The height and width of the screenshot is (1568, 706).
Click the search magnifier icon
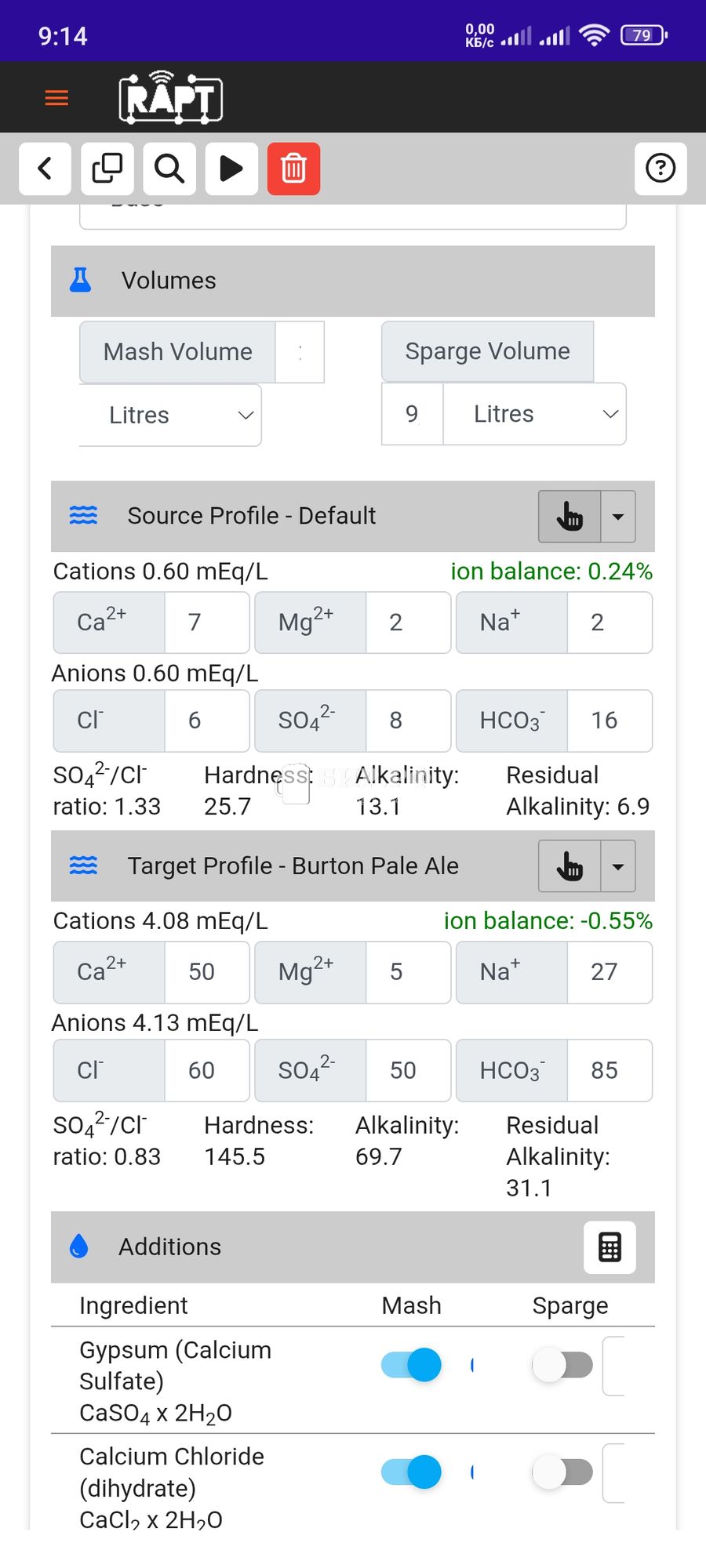(169, 169)
